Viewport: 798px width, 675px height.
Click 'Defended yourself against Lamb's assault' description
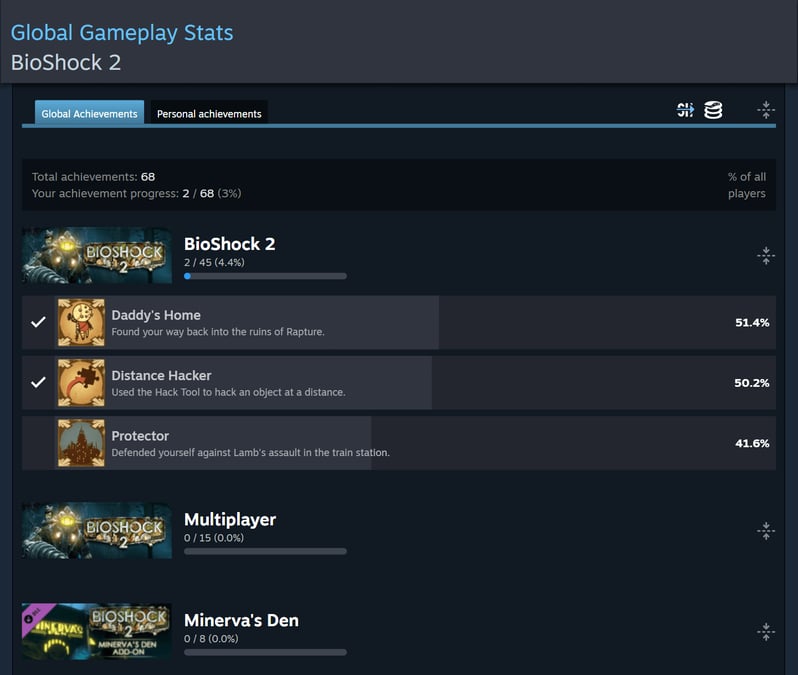click(250, 453)
